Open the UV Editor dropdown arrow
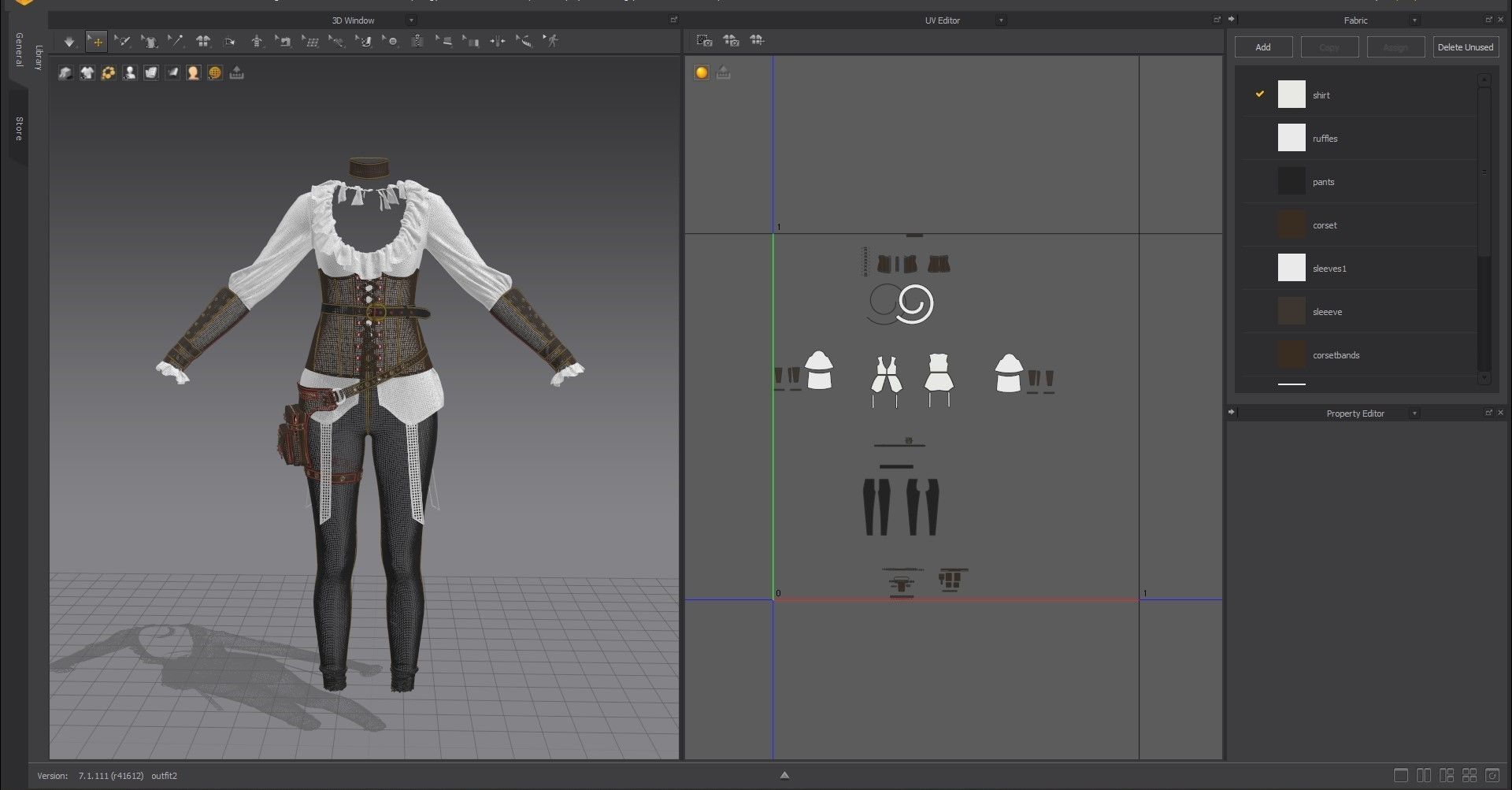The image size is (1512, 790). pyautogui.click(x=1001, y=20)
